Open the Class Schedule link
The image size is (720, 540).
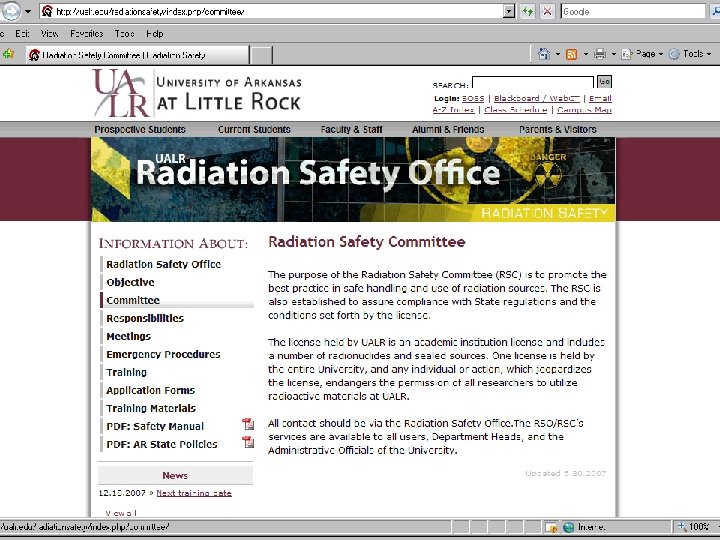point(516,110)
